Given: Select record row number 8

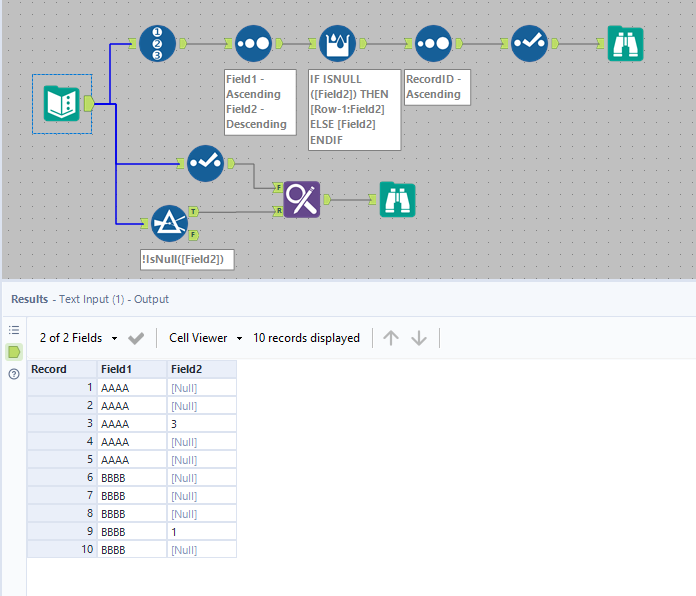Looking at the screenshot, I should coord(62,514).
